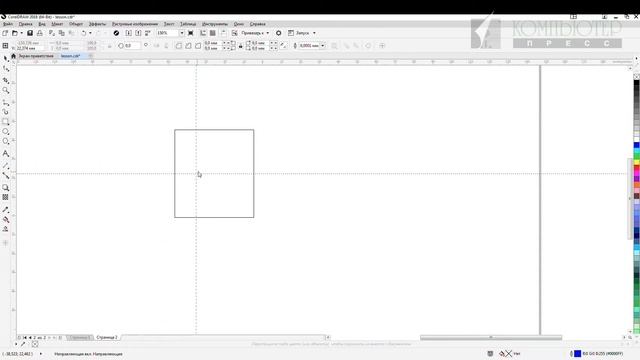The height and width of the screenshot is (360, 640).
Task: Expand the outline width dropdown
Action: [x=322, y=46]
